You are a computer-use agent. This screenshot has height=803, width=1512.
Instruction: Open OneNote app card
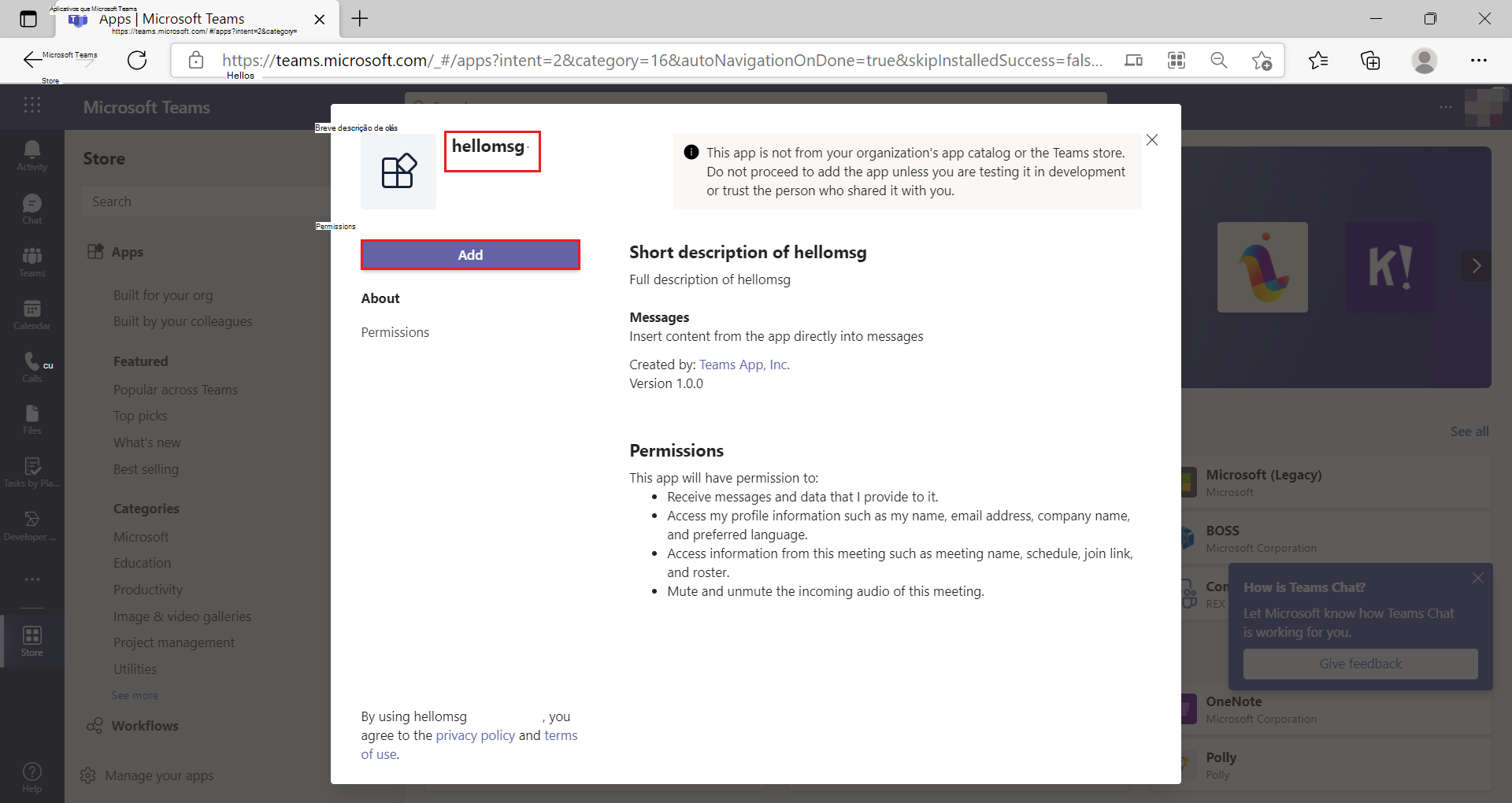coord(1336,709)
